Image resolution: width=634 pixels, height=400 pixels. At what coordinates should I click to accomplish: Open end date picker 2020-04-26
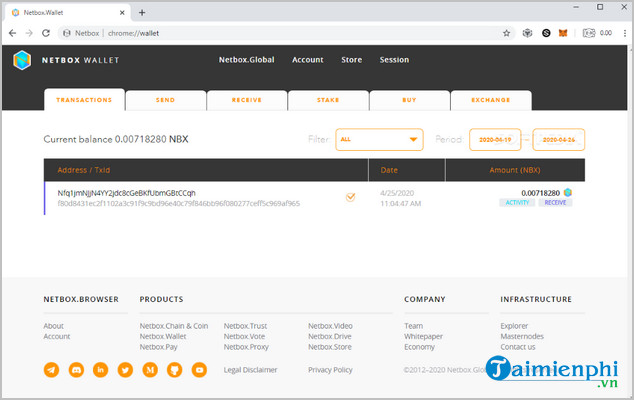(x=558, y=140)
